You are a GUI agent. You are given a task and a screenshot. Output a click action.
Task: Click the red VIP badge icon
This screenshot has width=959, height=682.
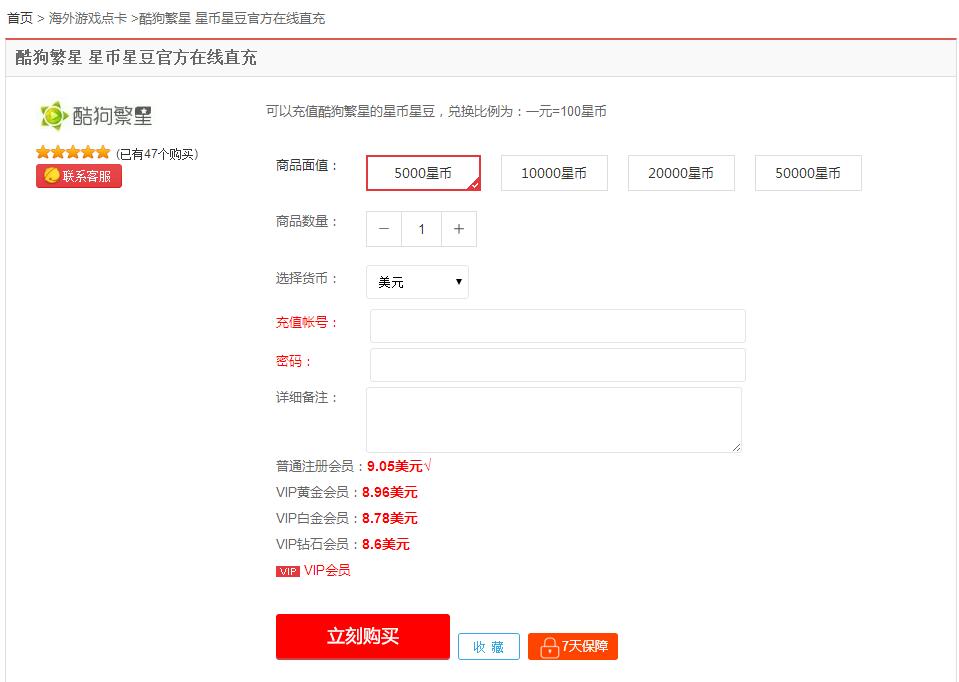click(287, 571)
